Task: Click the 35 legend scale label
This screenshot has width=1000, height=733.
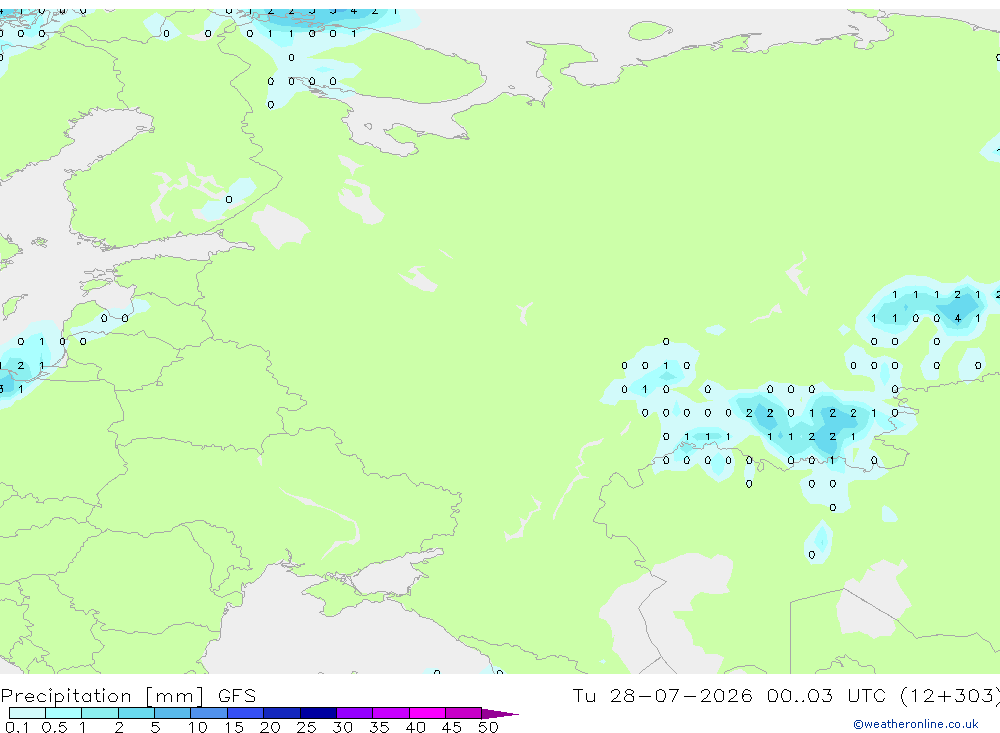Action: 379,727
